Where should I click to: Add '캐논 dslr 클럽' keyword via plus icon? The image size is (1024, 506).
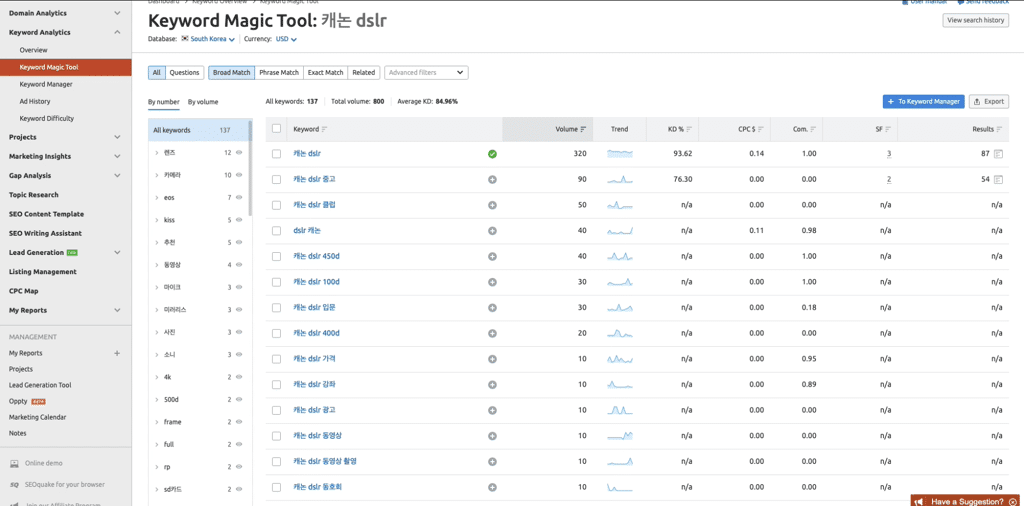[x=492, y=205]
